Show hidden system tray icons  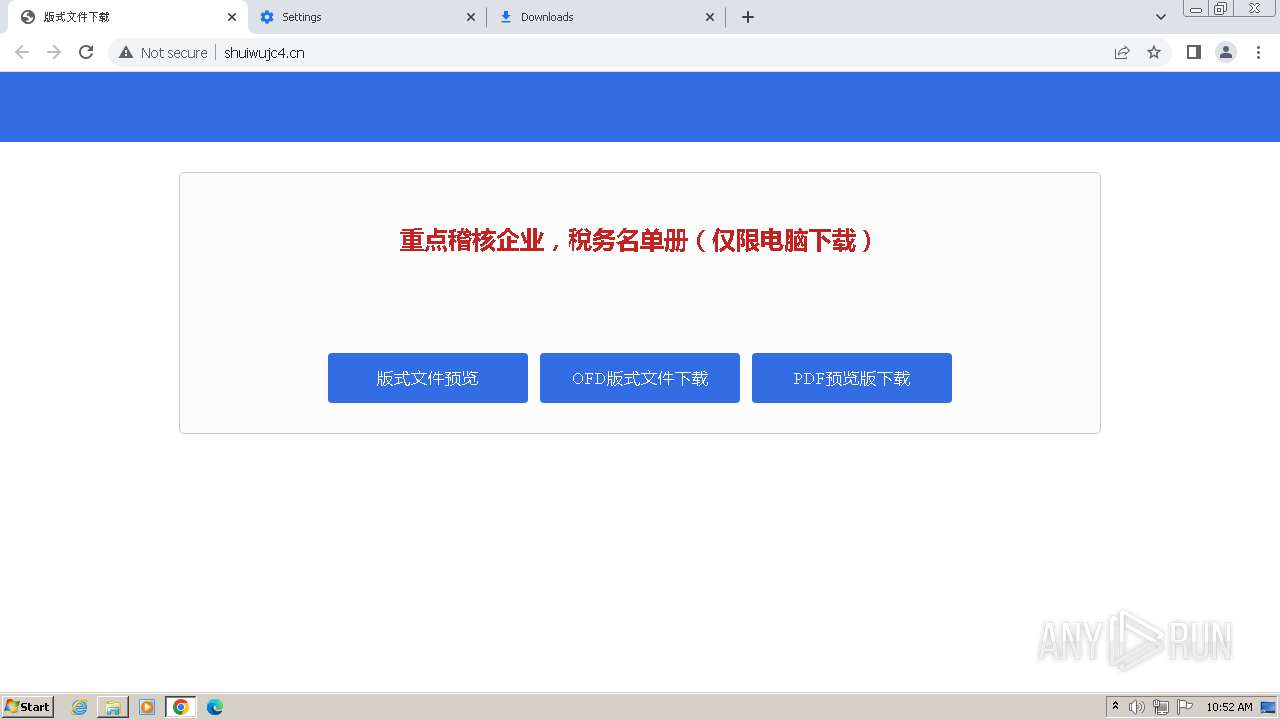(x=1116, y=707)
